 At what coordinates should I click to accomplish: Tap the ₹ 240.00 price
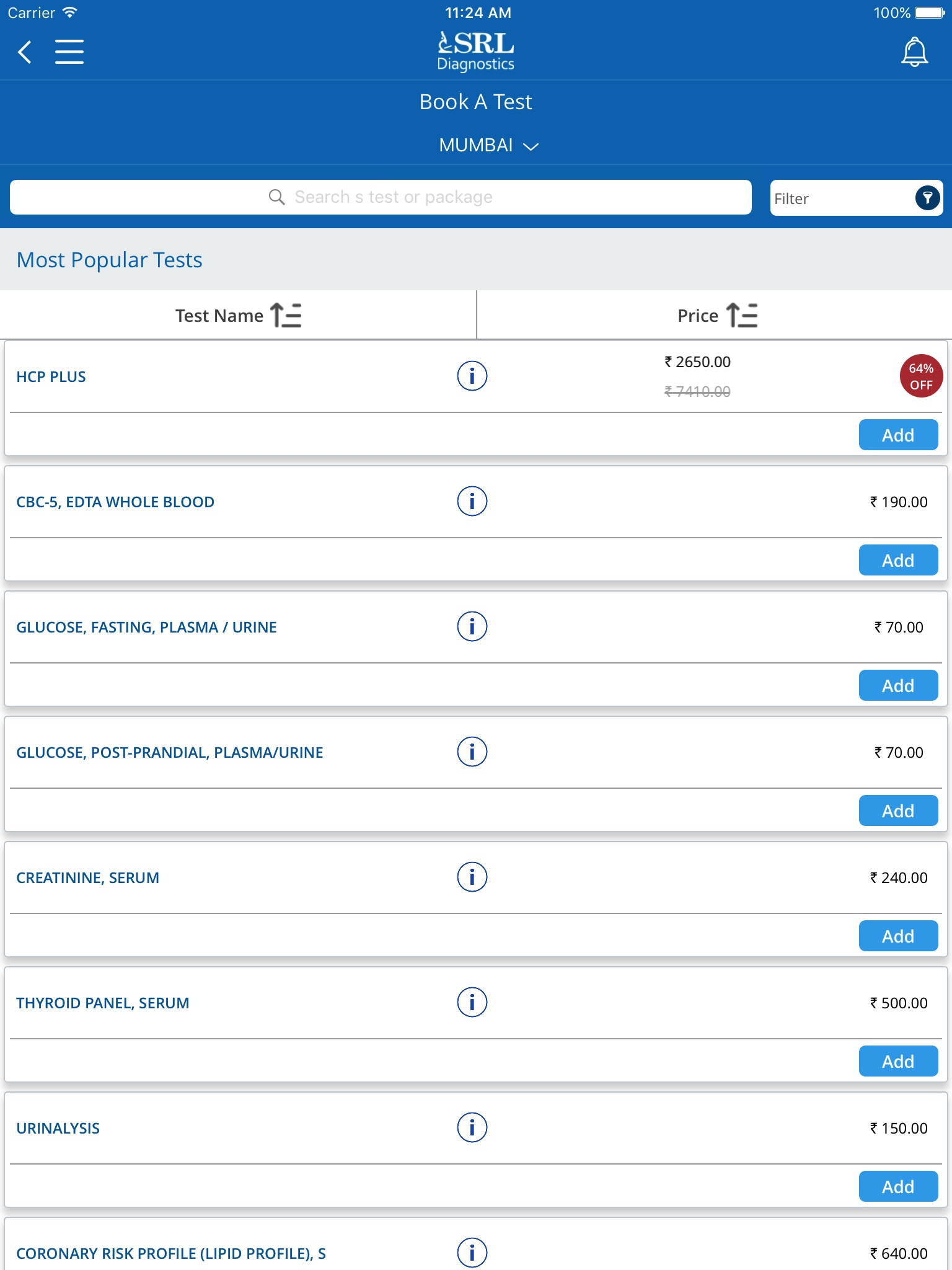[x=899, y=877]
